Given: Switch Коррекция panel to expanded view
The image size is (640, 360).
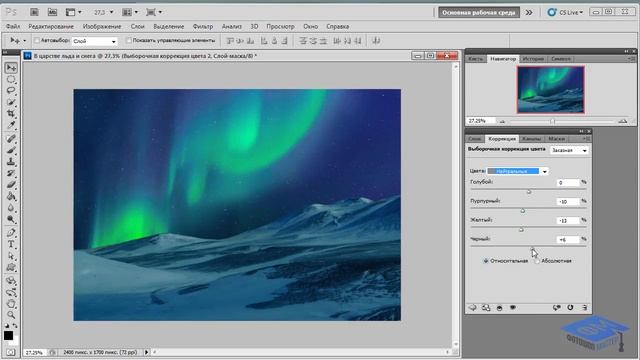Looking at the screenshot, I should point(486,307).
